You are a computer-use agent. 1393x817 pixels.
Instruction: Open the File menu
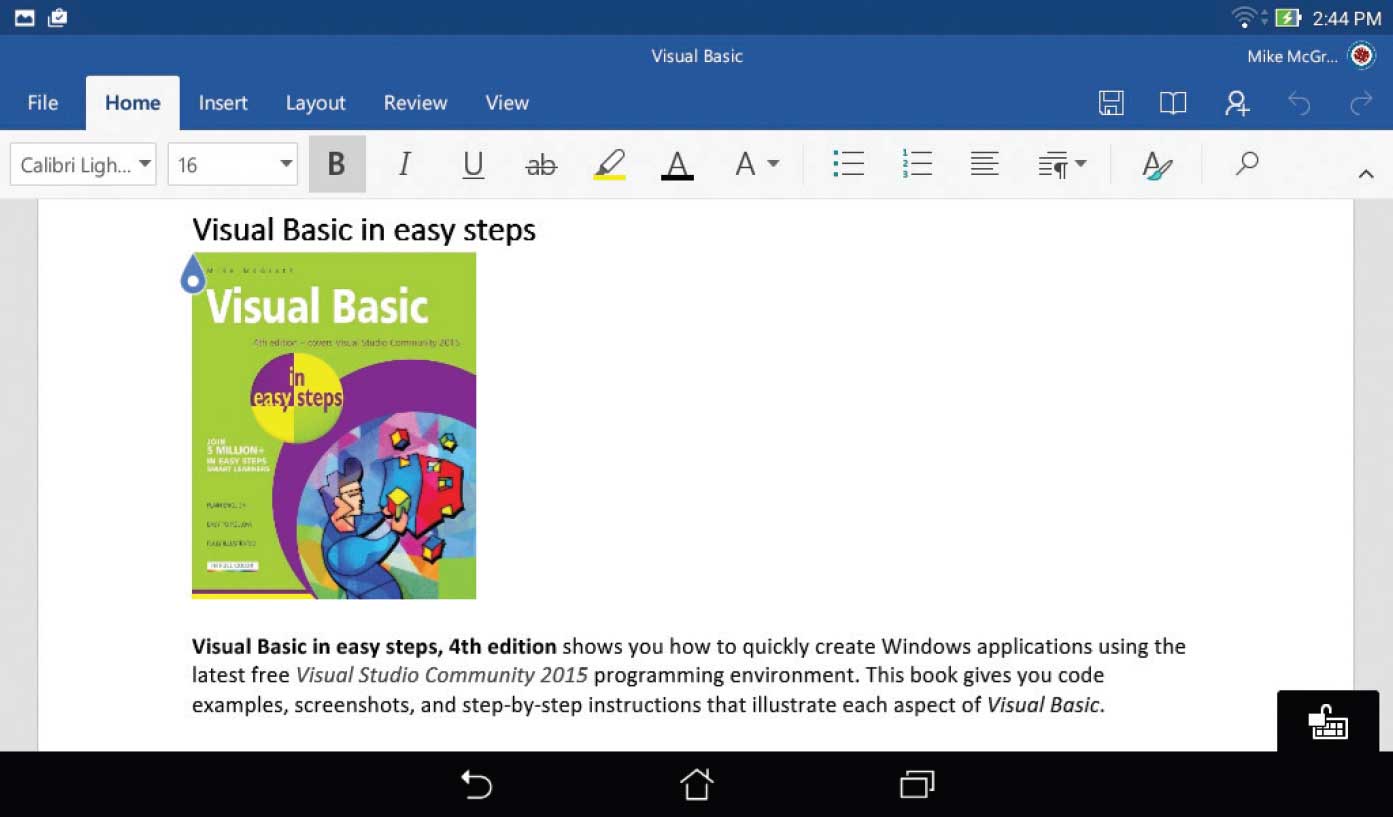(x=42, y=102)
